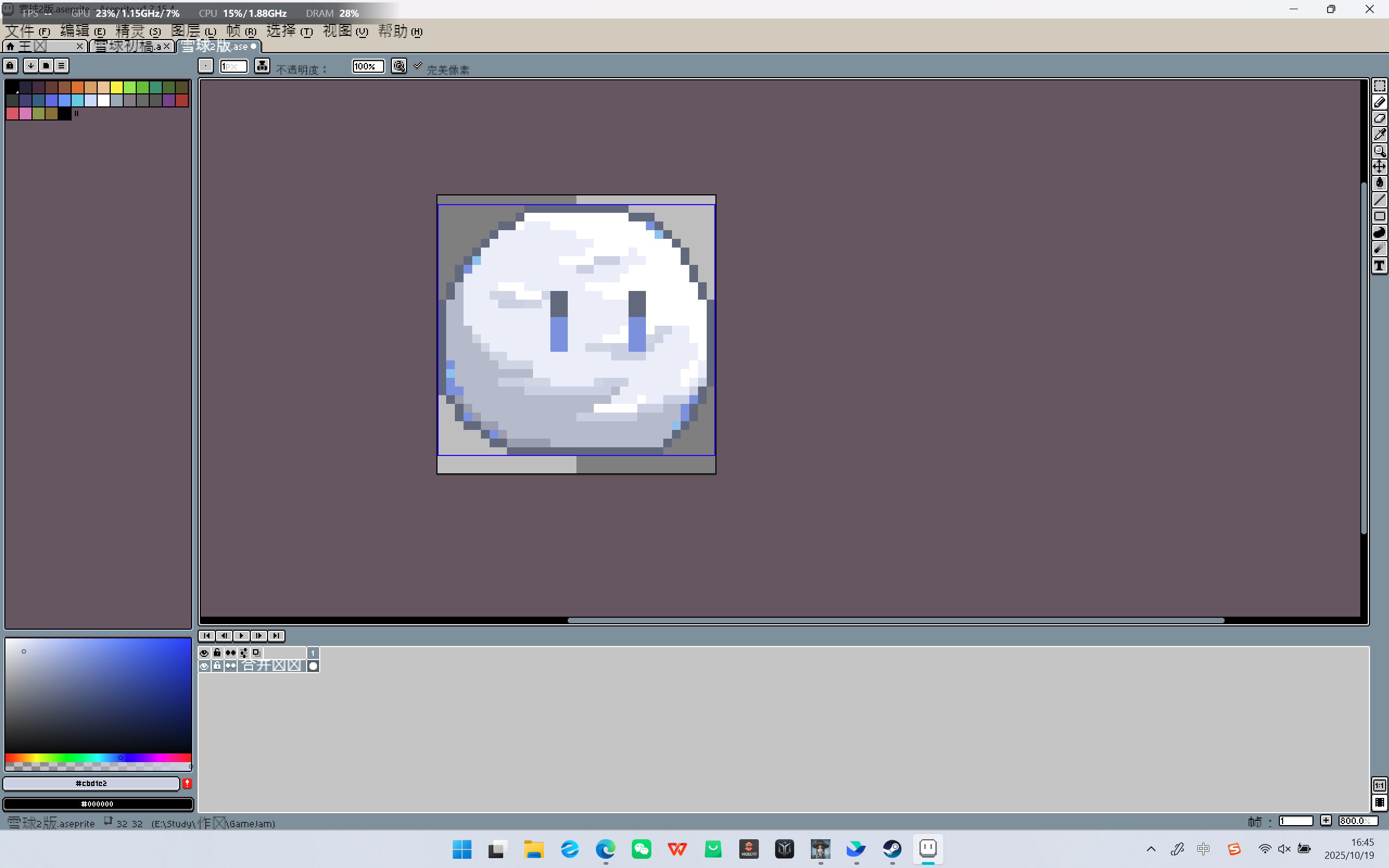
Task: Click the frame number input field
Action: tap(1296, 821)
